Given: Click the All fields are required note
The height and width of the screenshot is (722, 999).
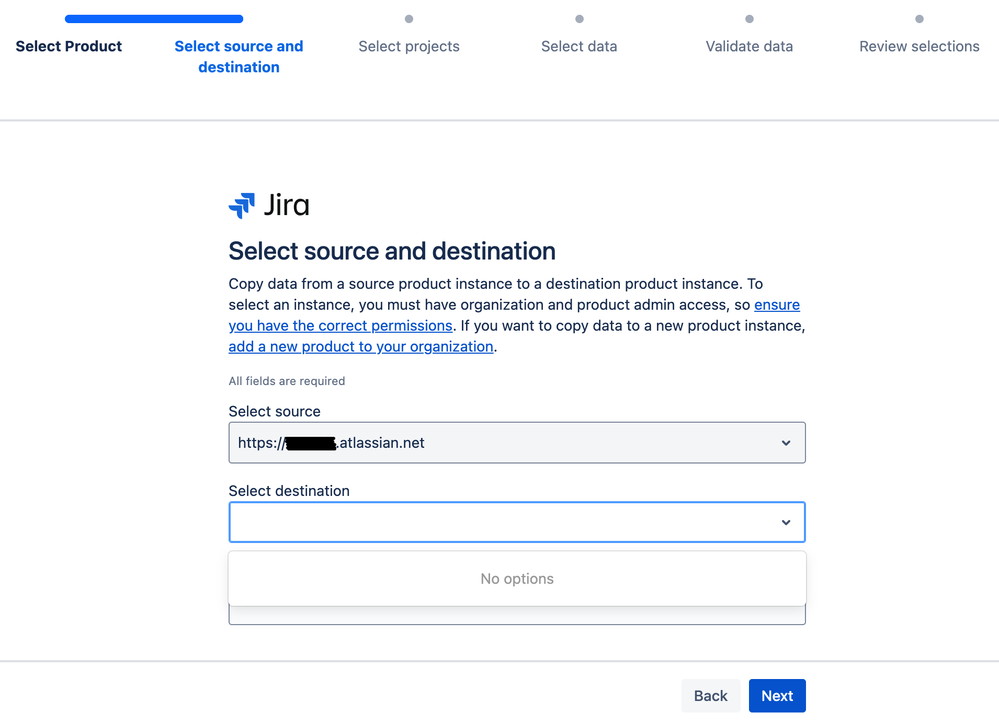Looking at the screenshot, I should coord(287,381).
